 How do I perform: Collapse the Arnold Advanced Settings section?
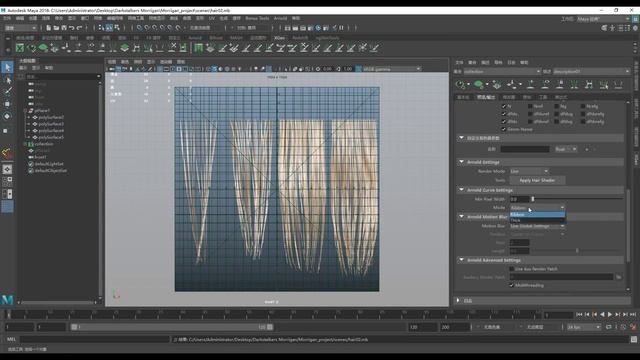point(462,260)
